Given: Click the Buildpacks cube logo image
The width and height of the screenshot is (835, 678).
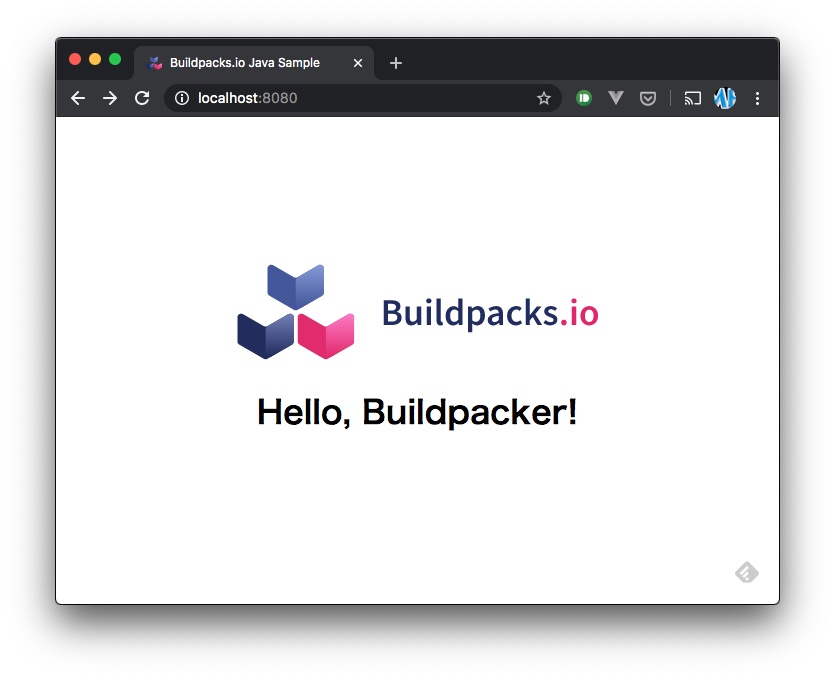Looking at the screenshot, I should tap(296, 312).
